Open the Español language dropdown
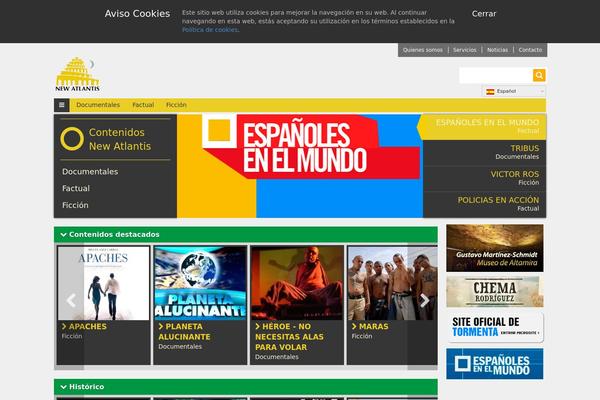The width and height of the screenshot is (600, 400). [x=514, y=91]
